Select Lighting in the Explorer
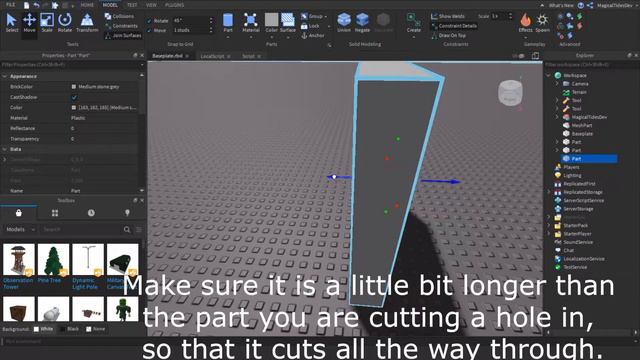640x360 pixels. coord(572,176)
